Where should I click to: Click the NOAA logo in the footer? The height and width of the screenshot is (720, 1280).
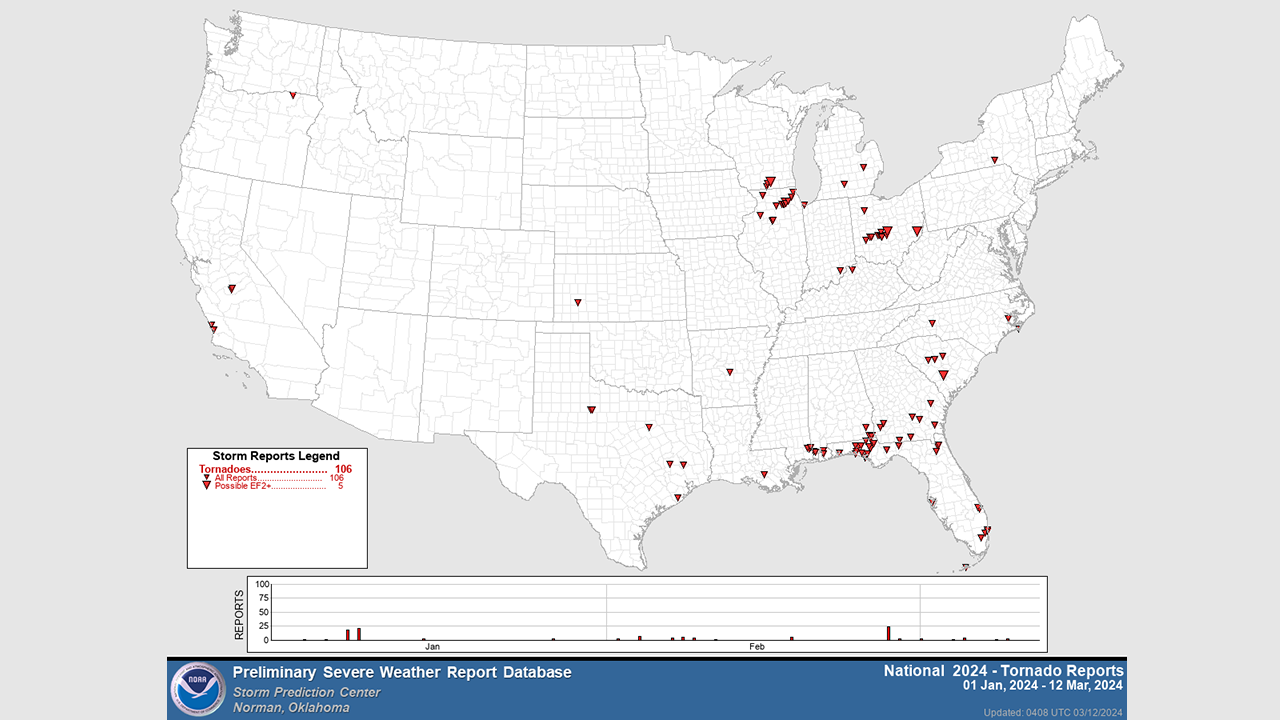[x=198, y=689]
